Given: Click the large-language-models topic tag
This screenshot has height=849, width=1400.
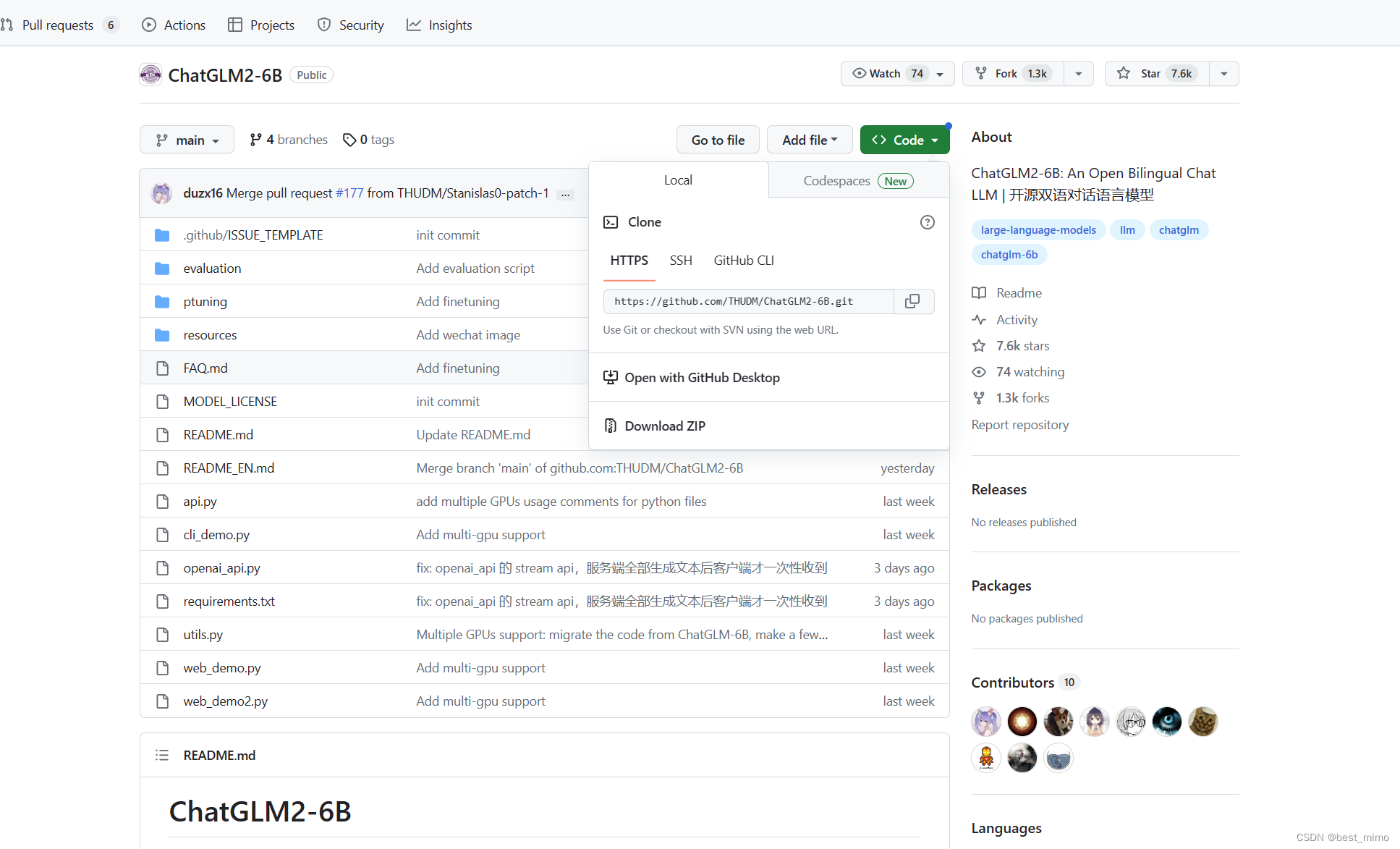Looking at the screenshot, I should 1038,230.
